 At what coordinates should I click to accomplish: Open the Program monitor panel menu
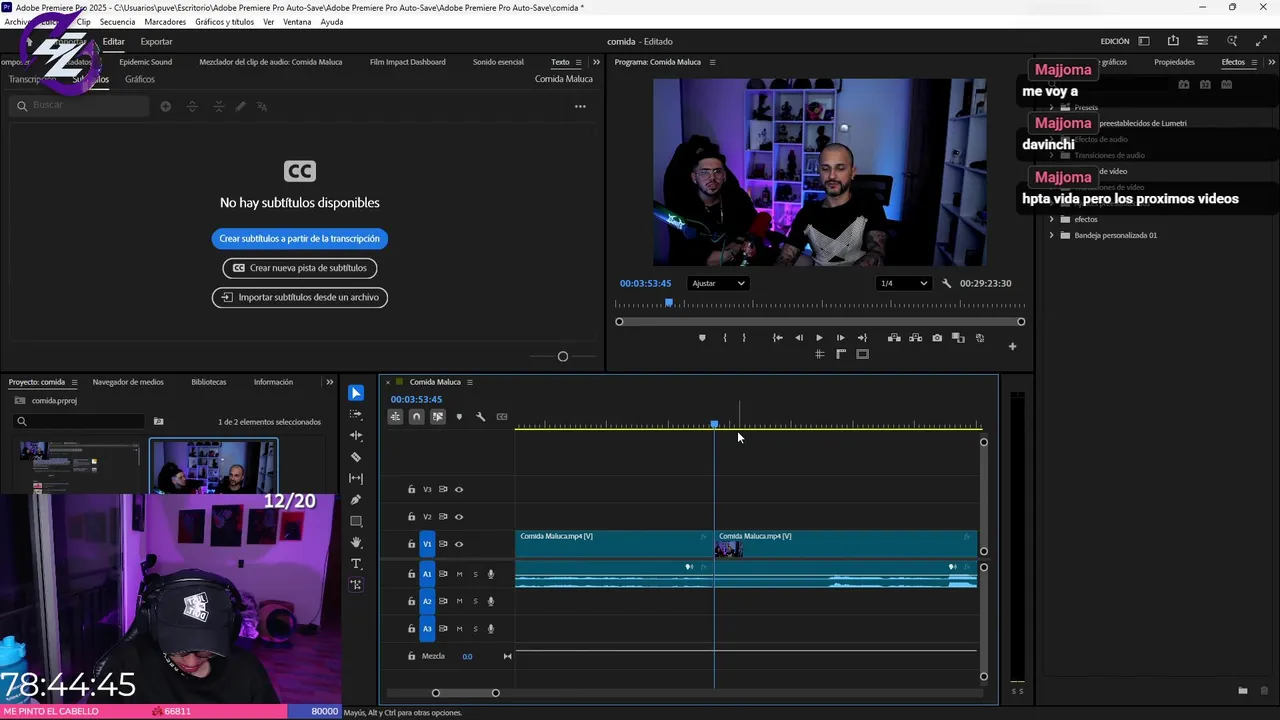[x=712, y=62]
